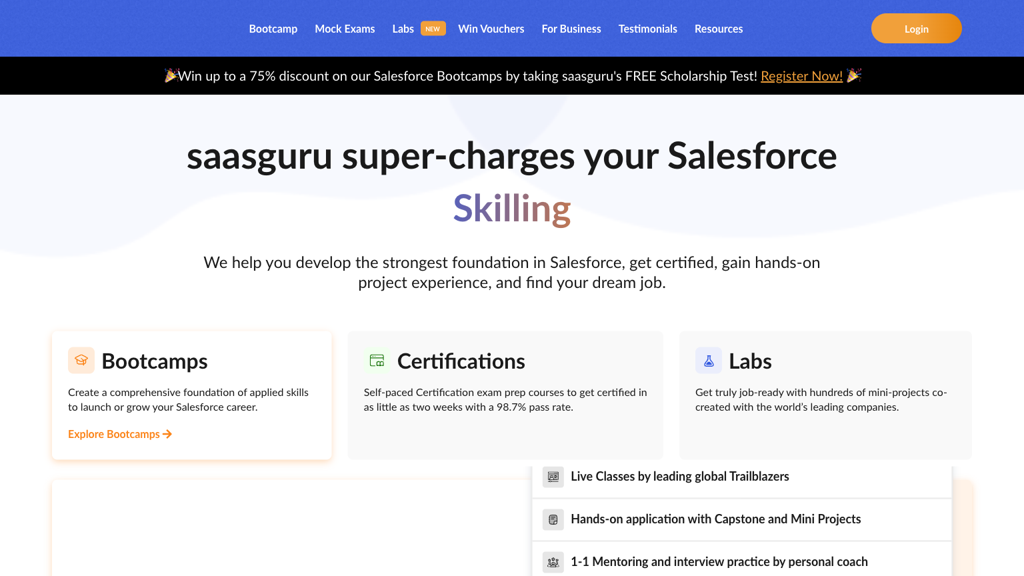Click the party popper emoji in the banner
The image size is (1024, 576).
[x=170, y=75]
